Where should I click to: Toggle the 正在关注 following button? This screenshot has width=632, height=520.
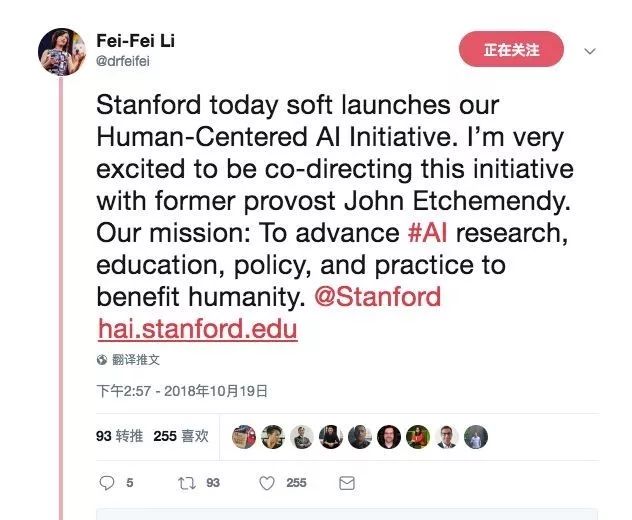click(x=511, y=49)
